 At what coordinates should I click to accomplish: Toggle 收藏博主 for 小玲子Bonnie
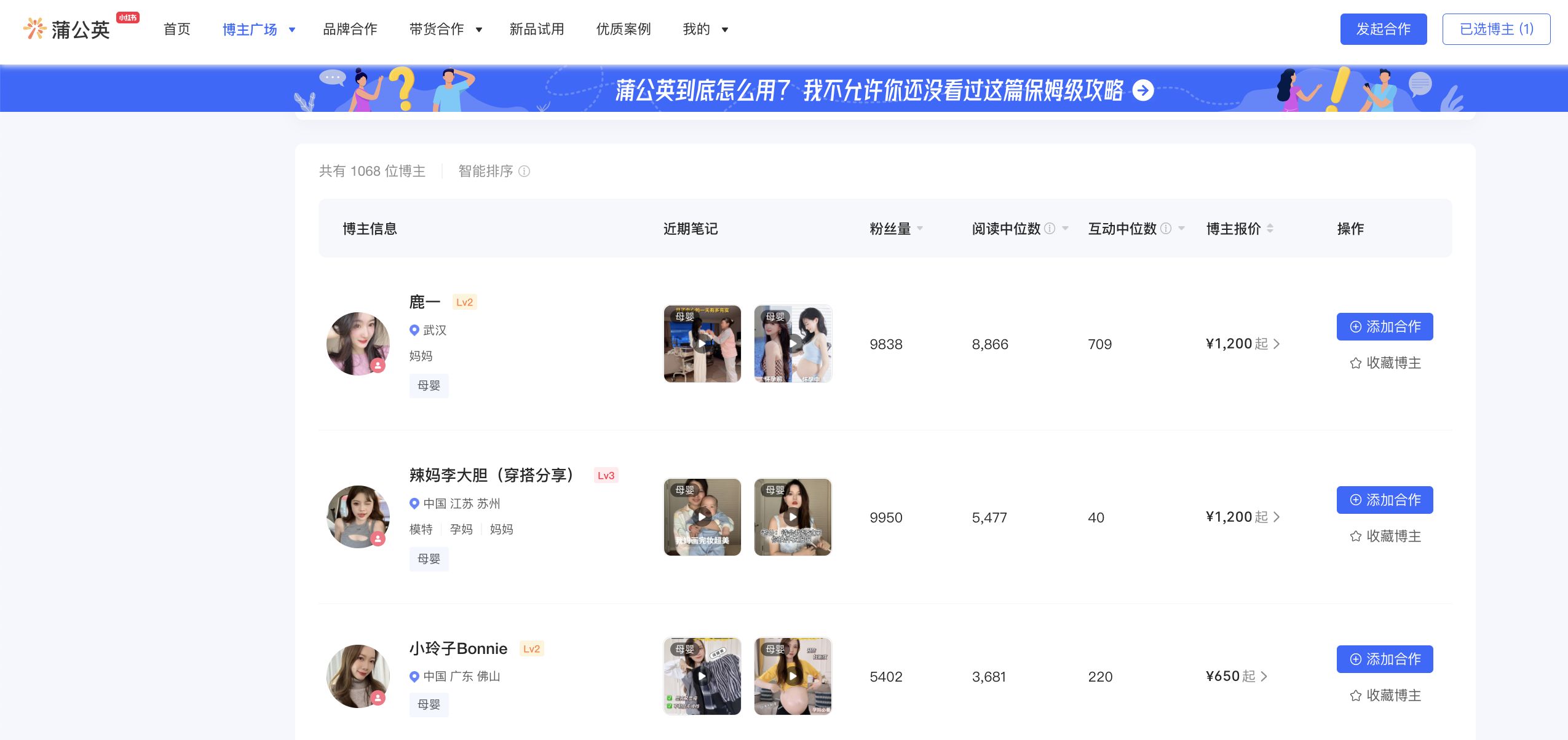point(1385,696)
